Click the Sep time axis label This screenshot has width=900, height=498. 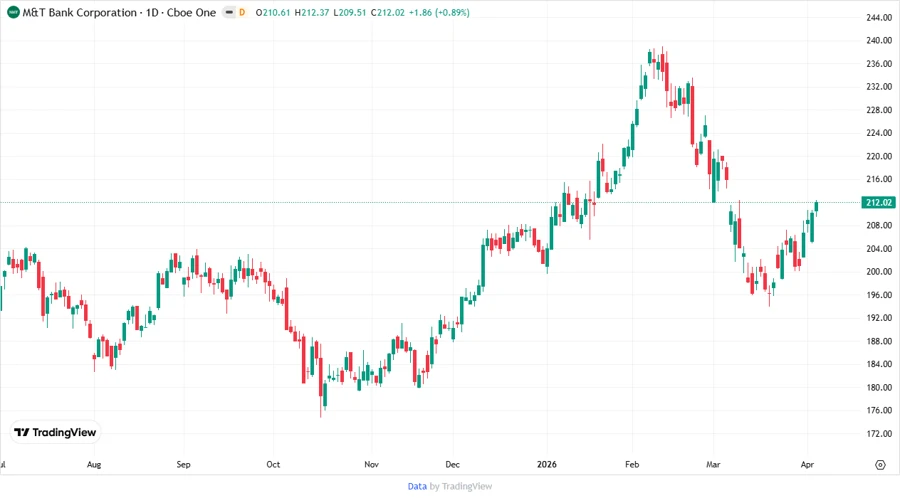tap(183, 465)
